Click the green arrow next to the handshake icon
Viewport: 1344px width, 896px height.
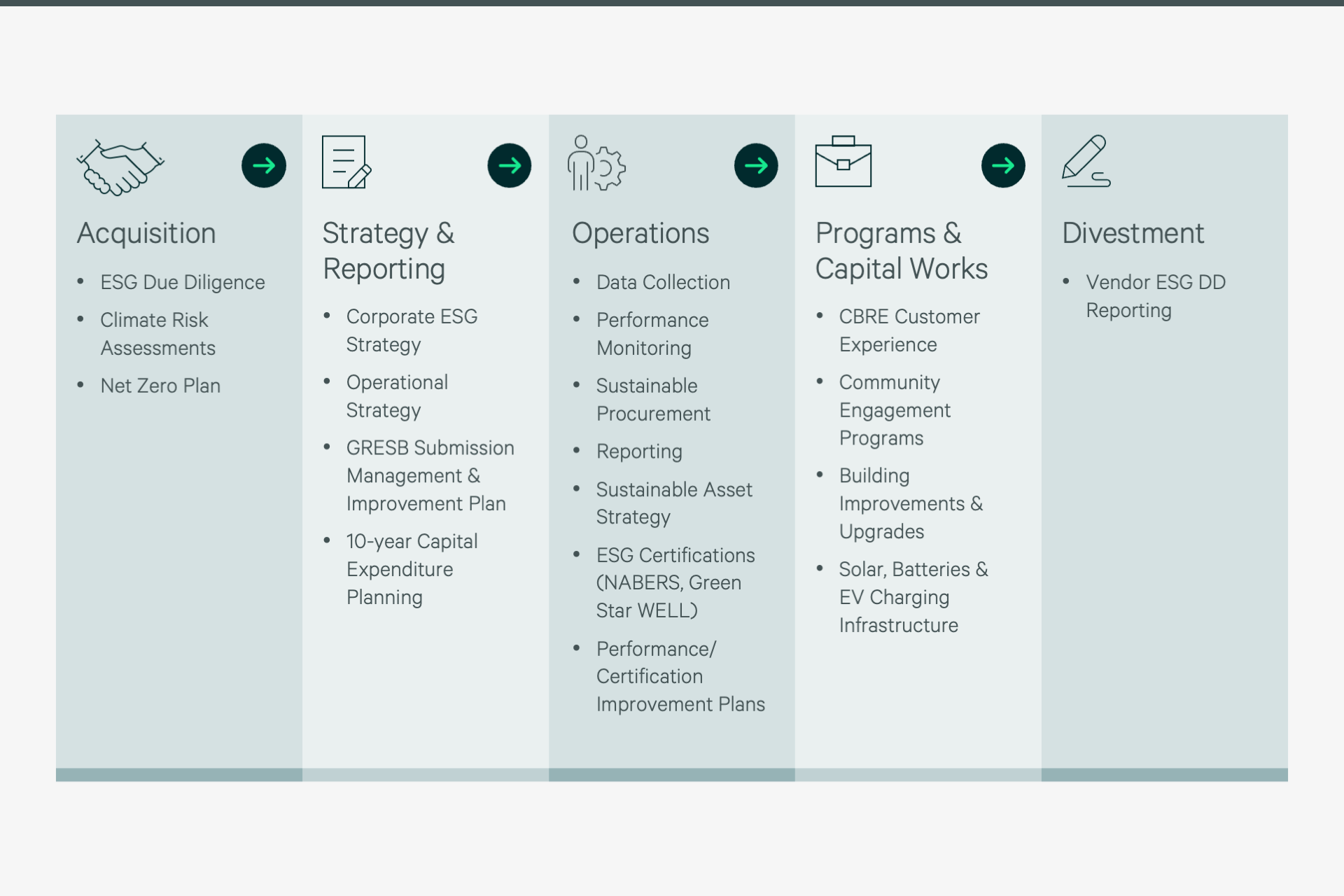tap(264, 165)
